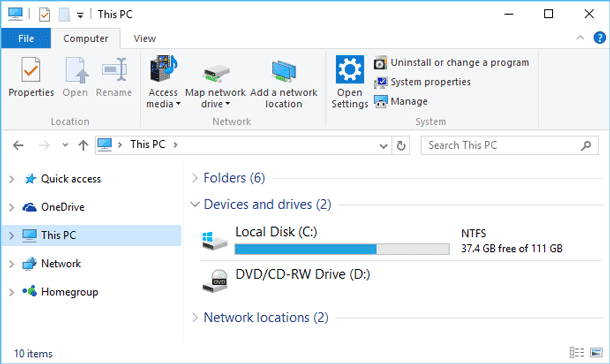
Task: Click the chevron before This PC breadcrumb
Action: 120,145
